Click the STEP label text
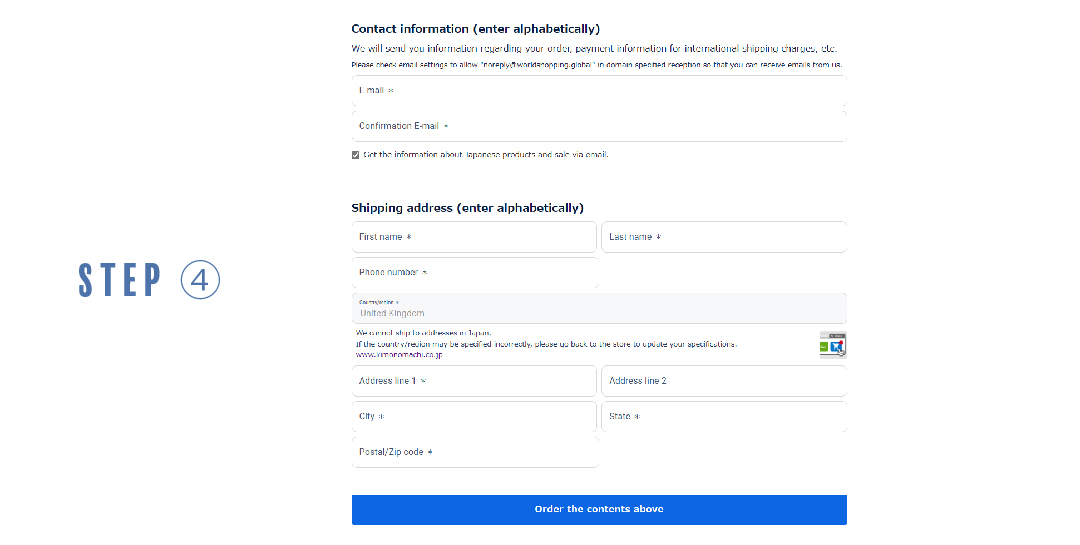 [120, 281]
